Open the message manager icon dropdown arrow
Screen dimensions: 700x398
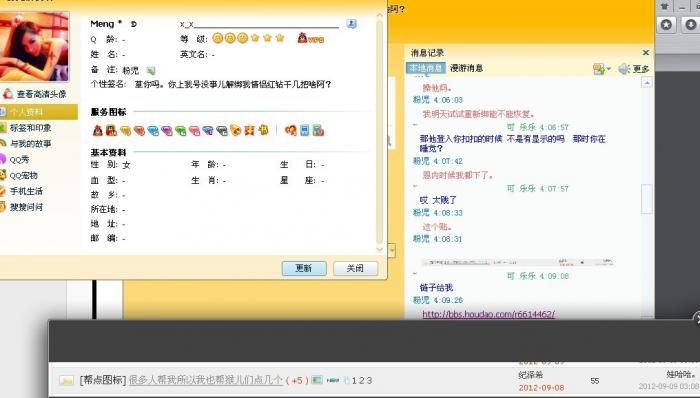[x=609, y=69]
